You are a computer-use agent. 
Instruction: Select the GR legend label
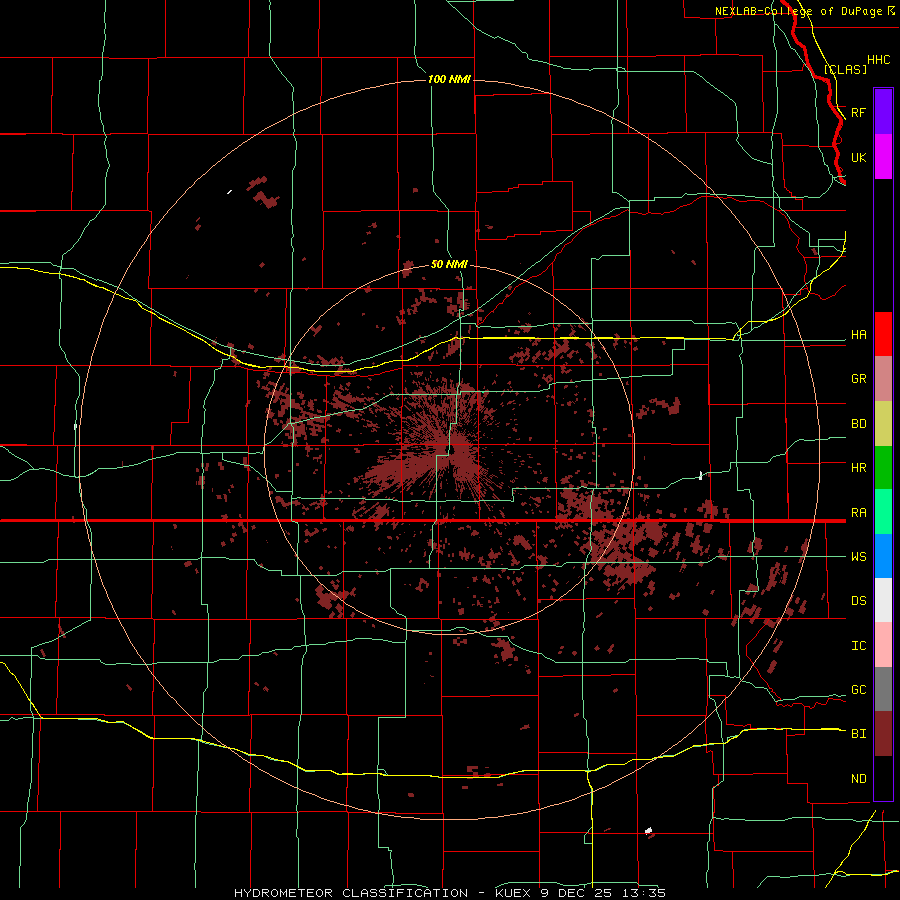pyautogui.click(x=858, y=379)
